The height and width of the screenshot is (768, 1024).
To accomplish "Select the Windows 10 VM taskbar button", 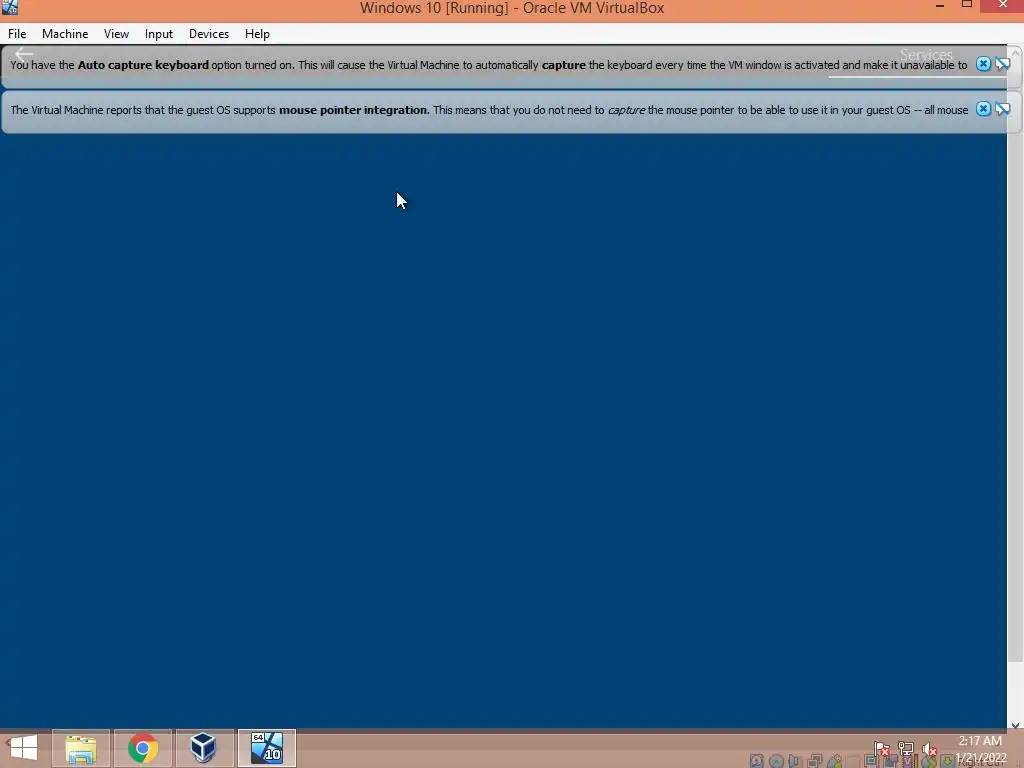I will (x=266, y=748).
